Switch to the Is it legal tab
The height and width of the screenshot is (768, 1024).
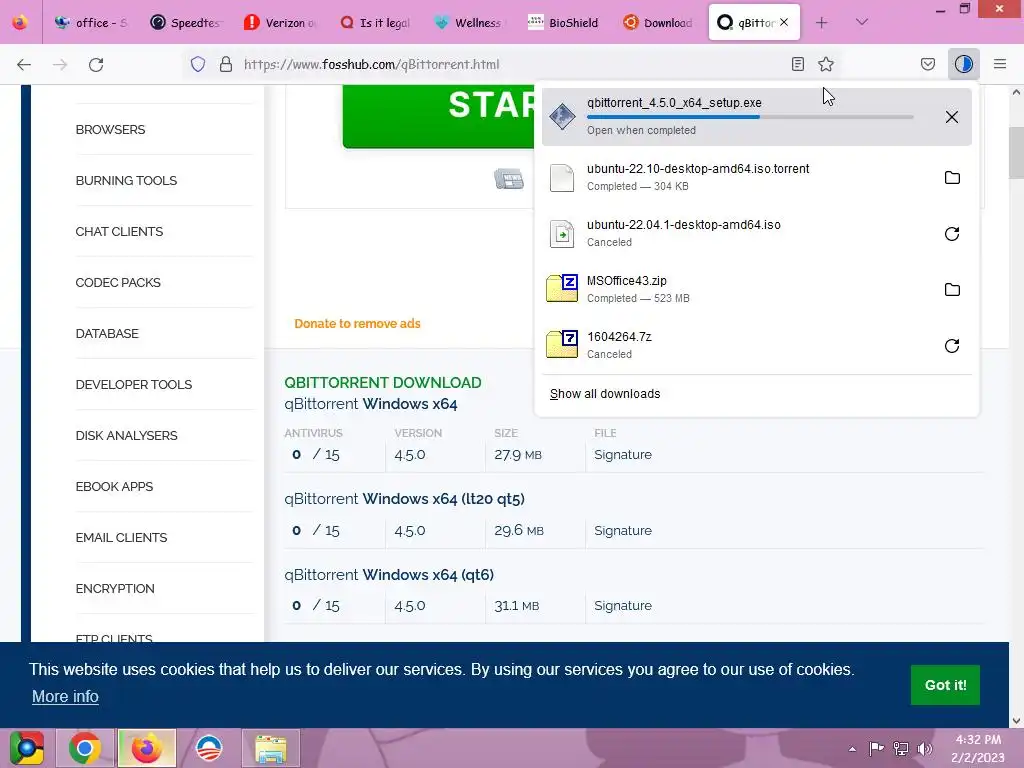(x=376, y=23)
